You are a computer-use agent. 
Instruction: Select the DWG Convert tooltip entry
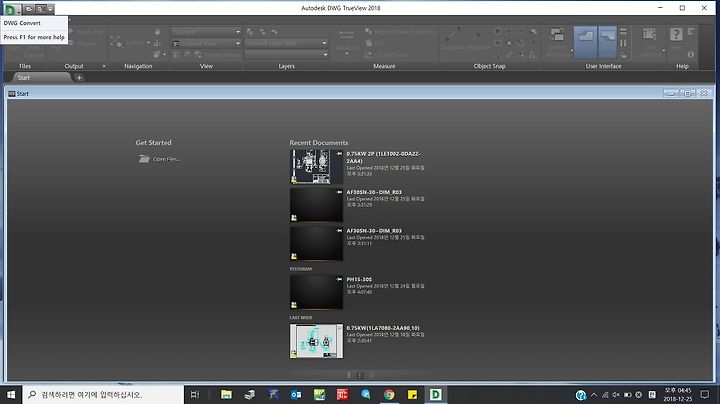[x=22, y=23]
